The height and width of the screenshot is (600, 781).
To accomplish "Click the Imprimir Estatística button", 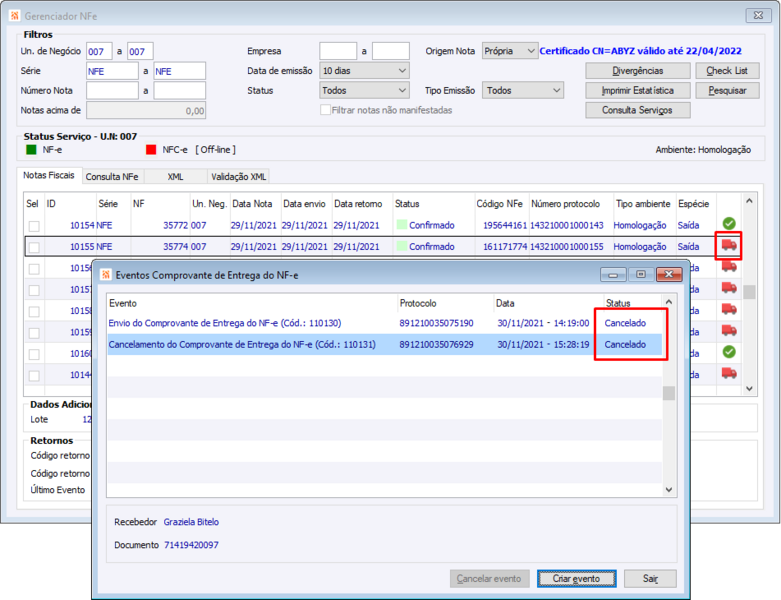I will pyautogui.click(x=638, y=91).
